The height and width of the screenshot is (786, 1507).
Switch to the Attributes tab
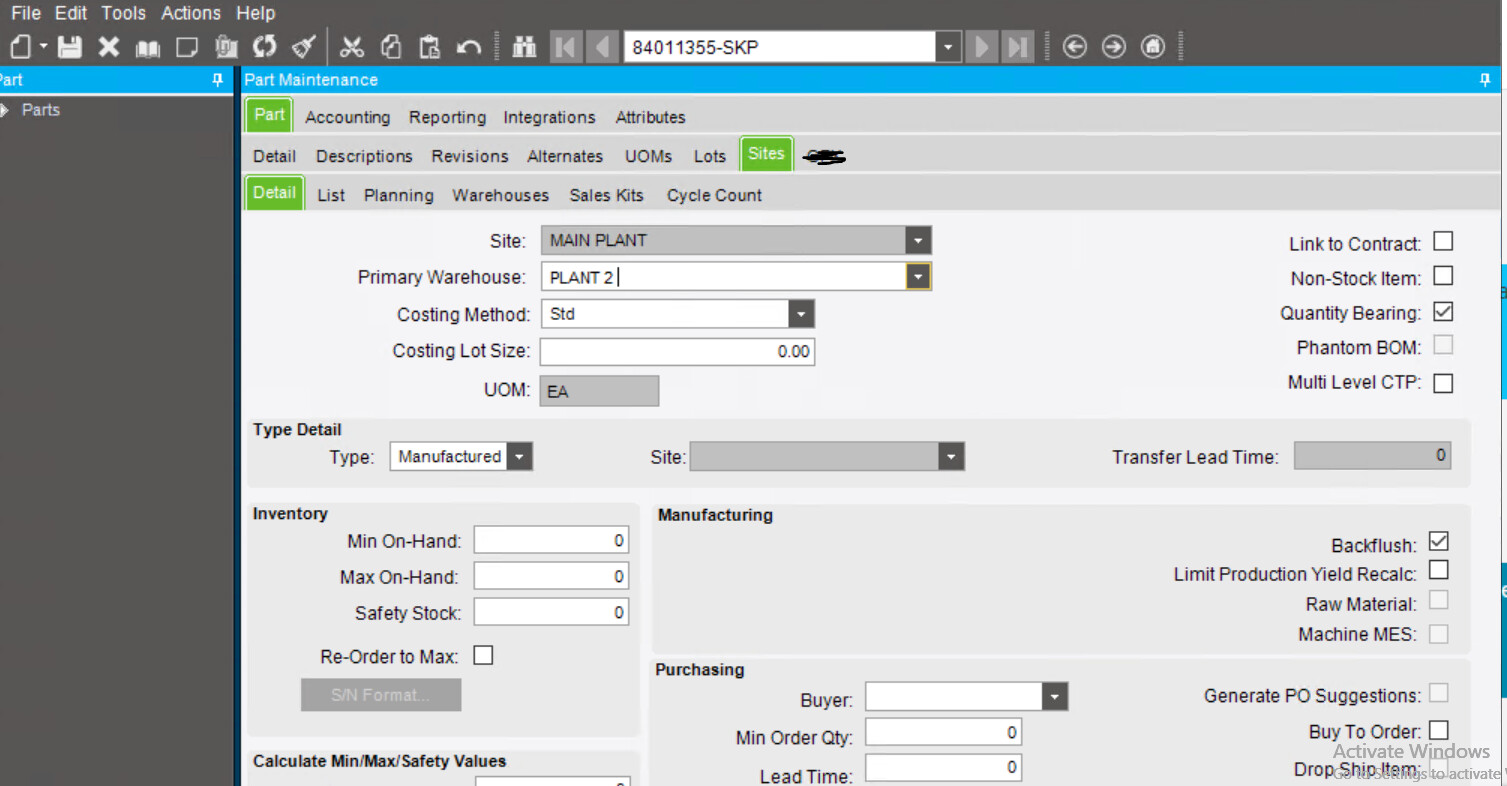[x=650, y=117]
